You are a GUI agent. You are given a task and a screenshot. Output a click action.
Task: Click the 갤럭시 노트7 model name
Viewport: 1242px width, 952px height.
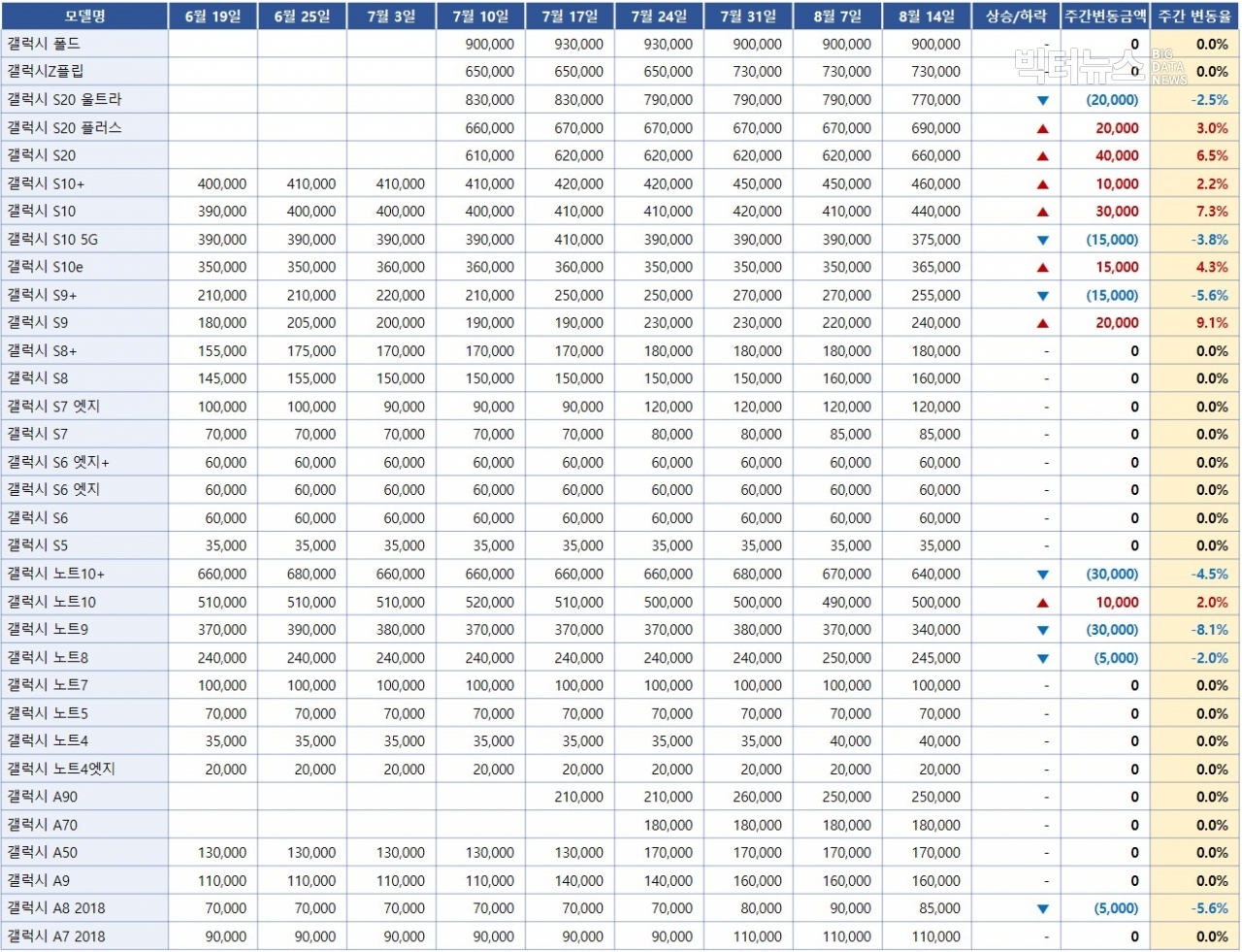point(48,686)
